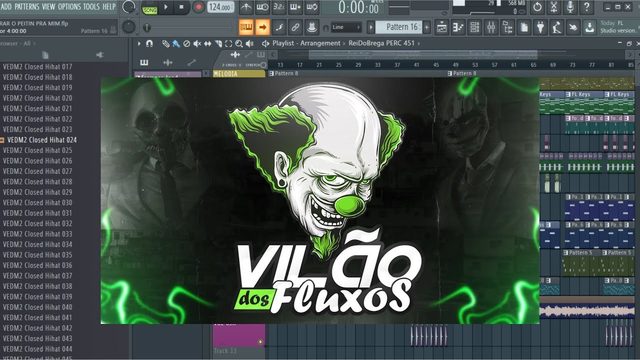Click the tempo tapper figure icon
Screen dimensions: 640x360
coord(557,27)
